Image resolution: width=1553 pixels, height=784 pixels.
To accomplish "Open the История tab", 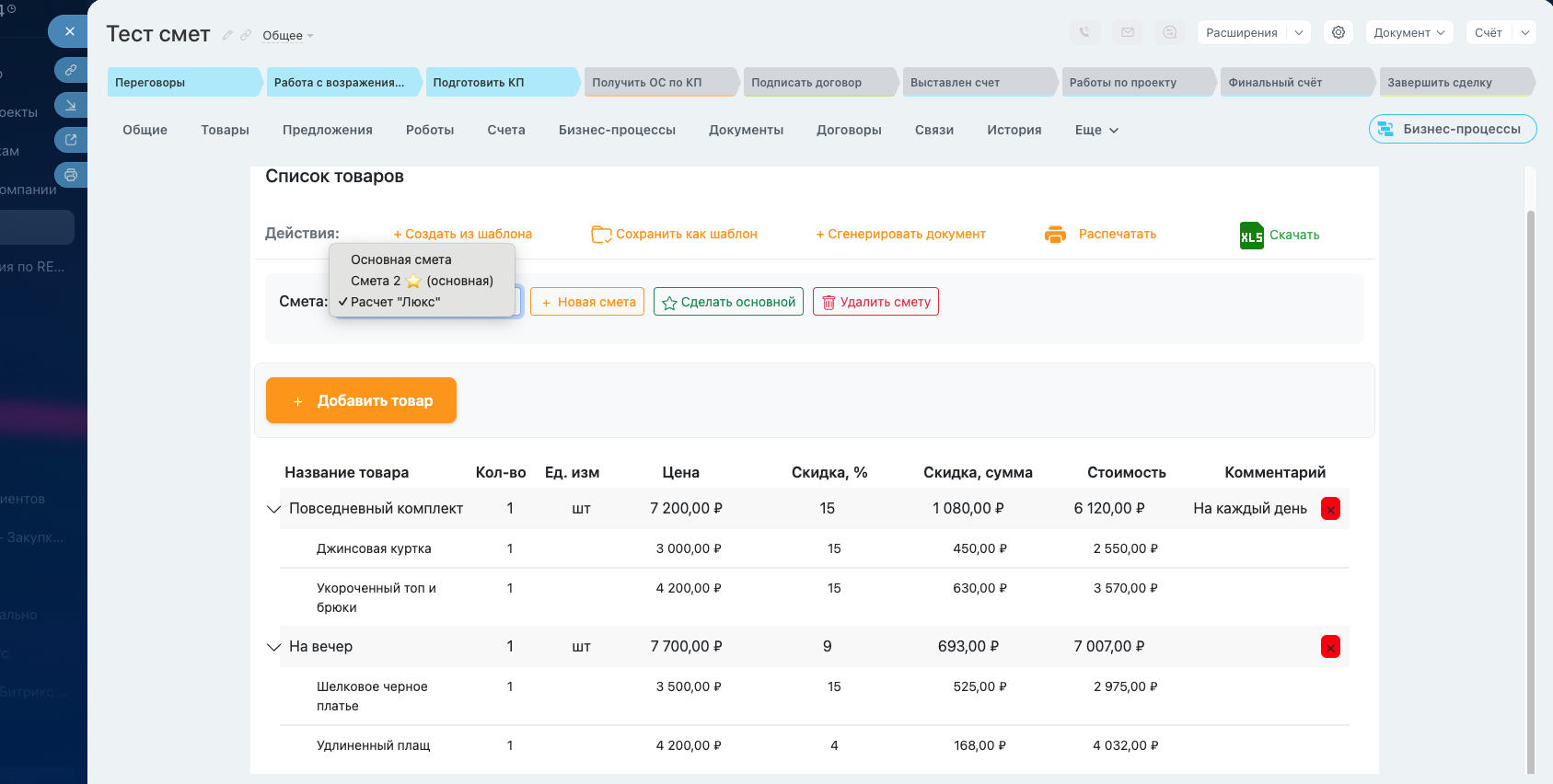I will (x=1014, y=130).
